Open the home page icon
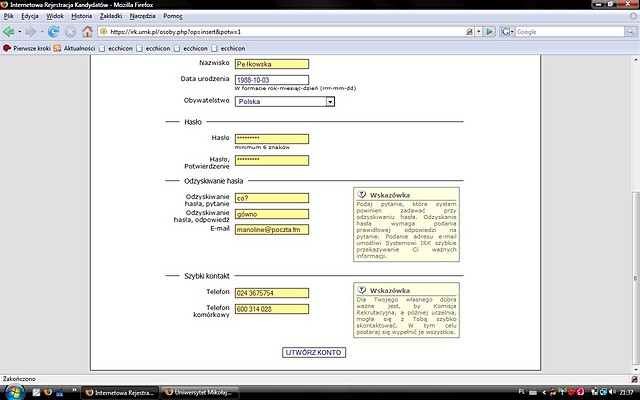 (x=87, y=31)
